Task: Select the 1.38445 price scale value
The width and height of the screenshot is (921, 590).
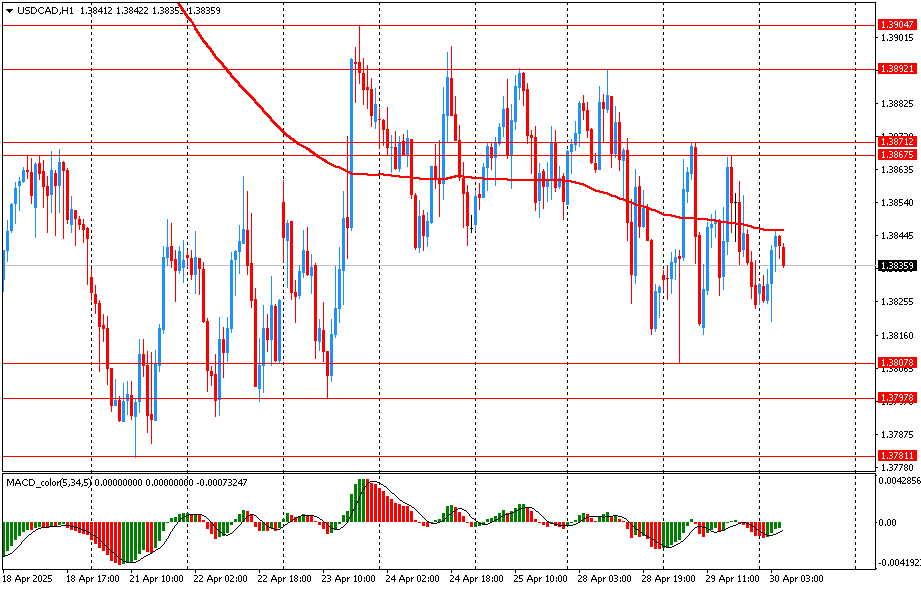Action: coord(896,236)
